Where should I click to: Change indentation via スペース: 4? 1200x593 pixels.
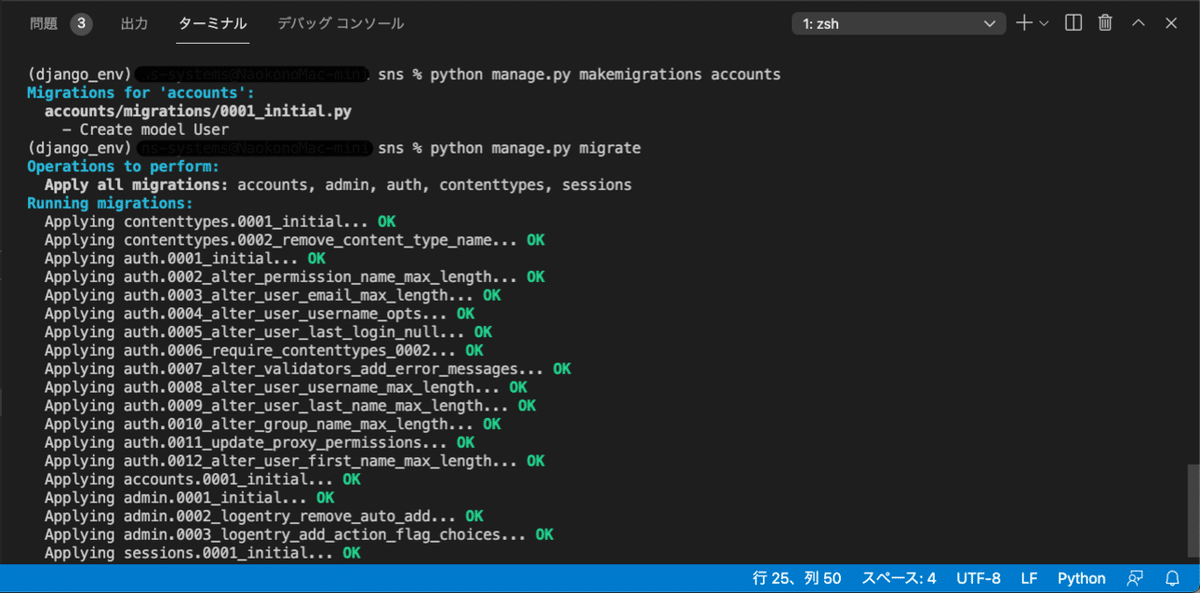click(x=899, y=578)
